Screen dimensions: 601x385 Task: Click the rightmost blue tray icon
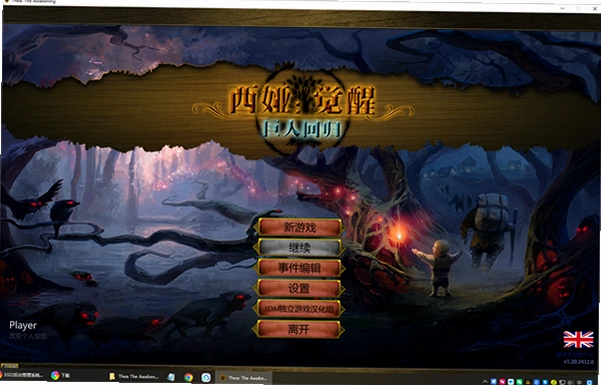point(590,382)
